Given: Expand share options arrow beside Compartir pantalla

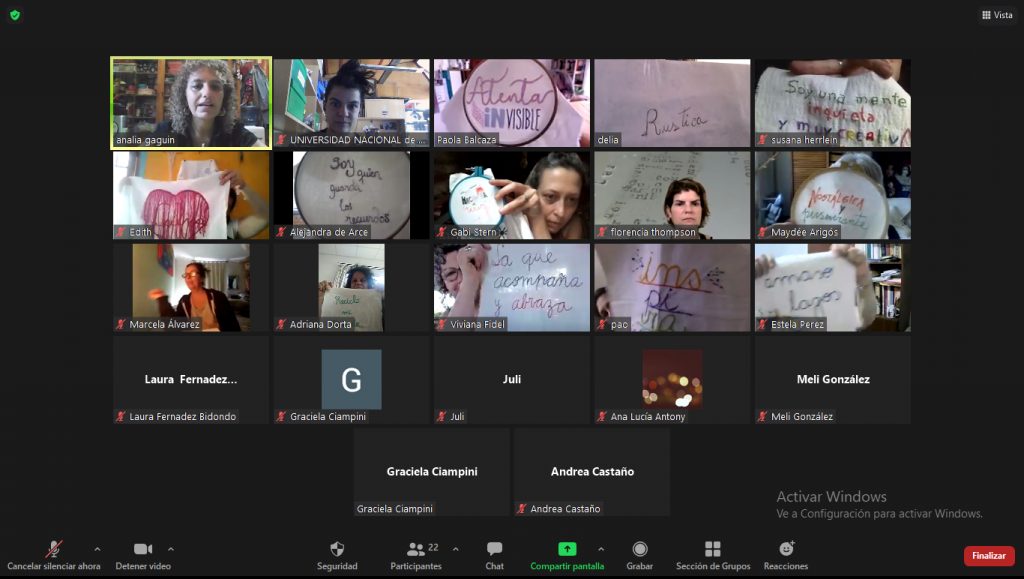Looking at the screenshot, I should (601, 549).
